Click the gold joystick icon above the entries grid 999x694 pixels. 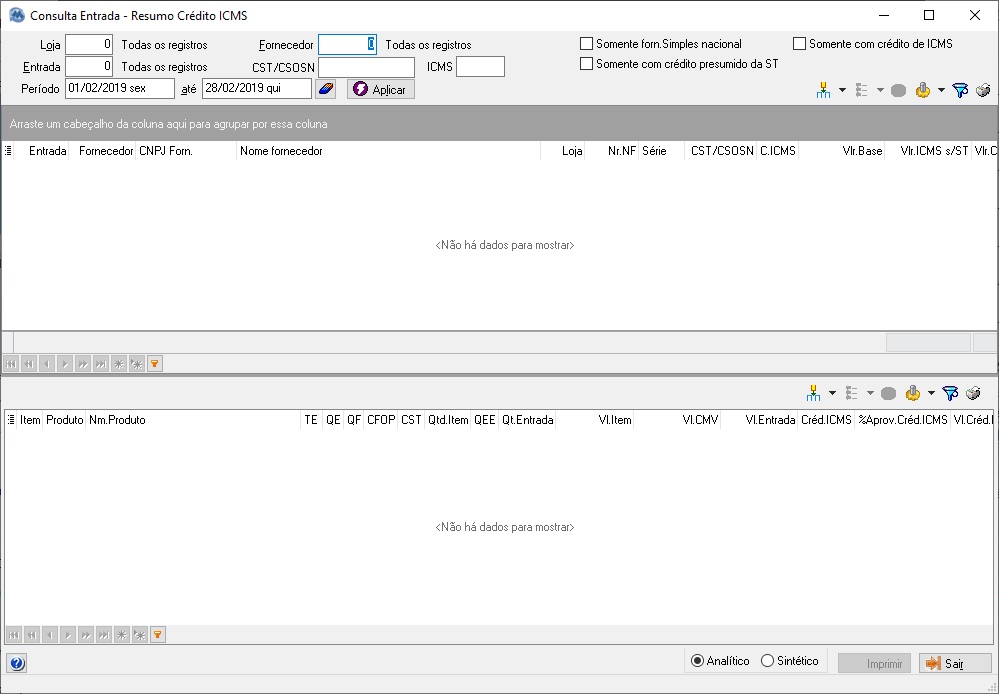pos(923,90)
